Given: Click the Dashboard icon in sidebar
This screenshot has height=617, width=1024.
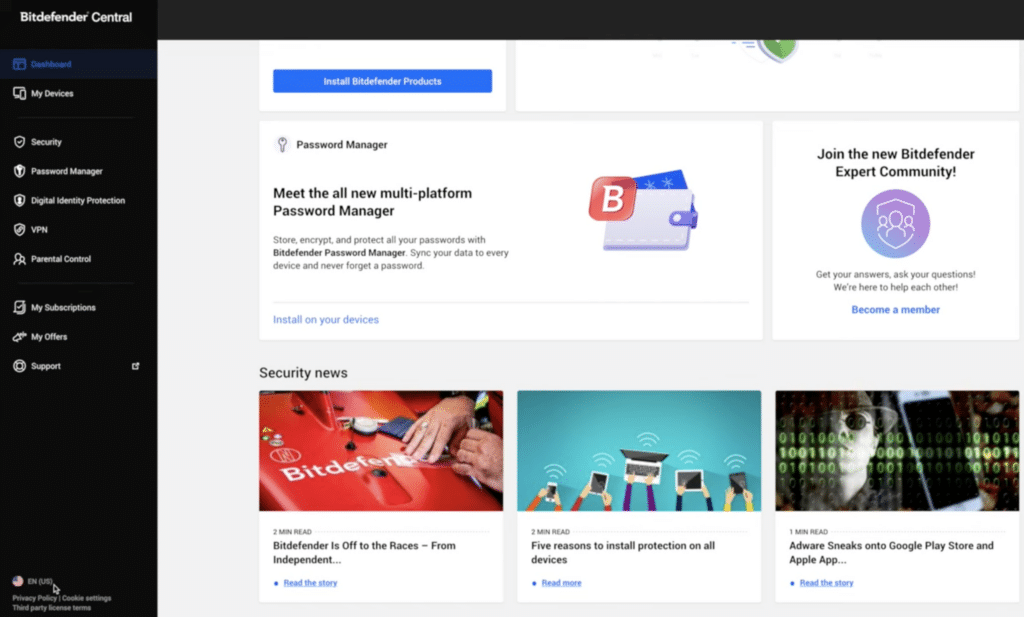Looking at the screenshot, I should (x=19, y=64).
